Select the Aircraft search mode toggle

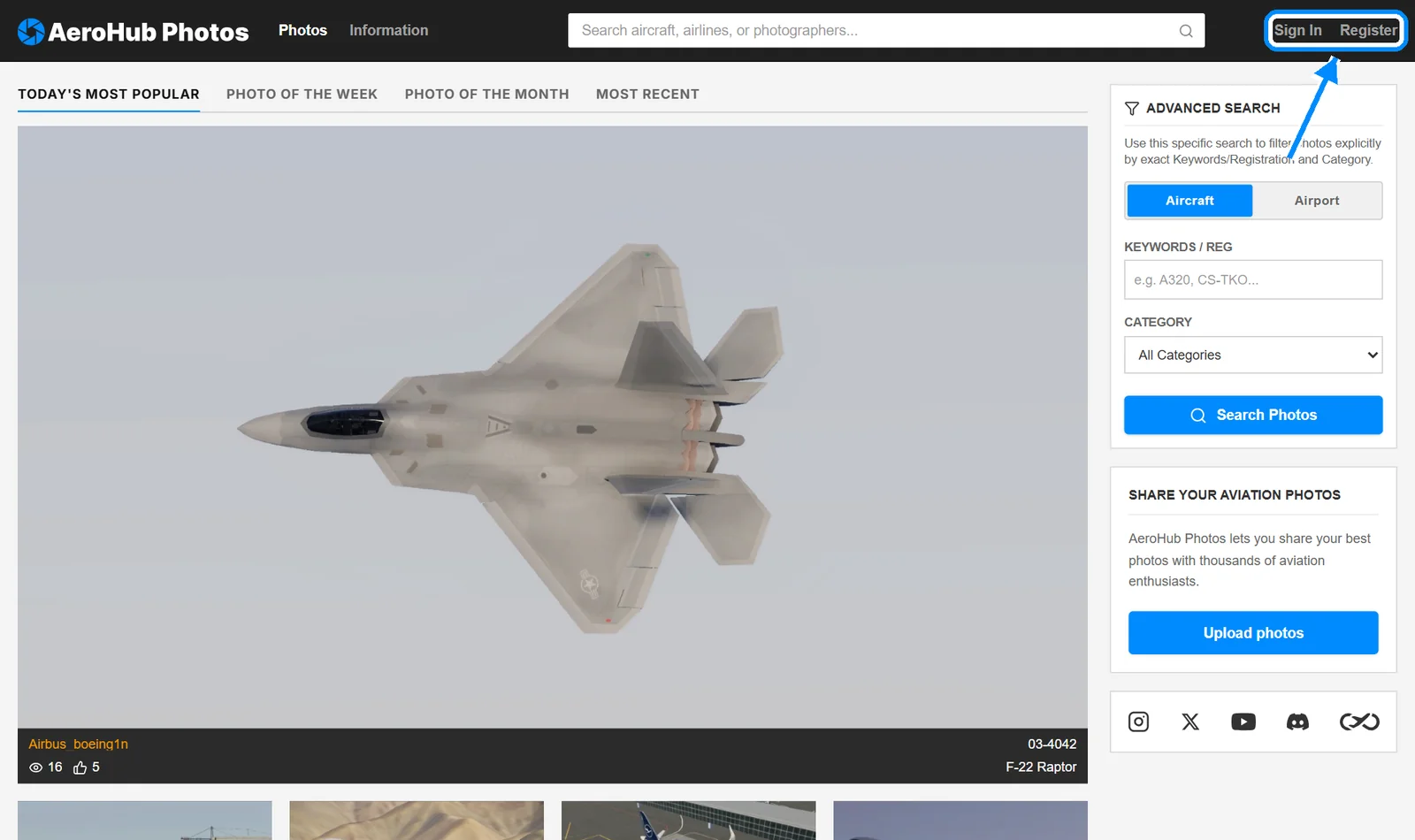tap(1189, 201)
